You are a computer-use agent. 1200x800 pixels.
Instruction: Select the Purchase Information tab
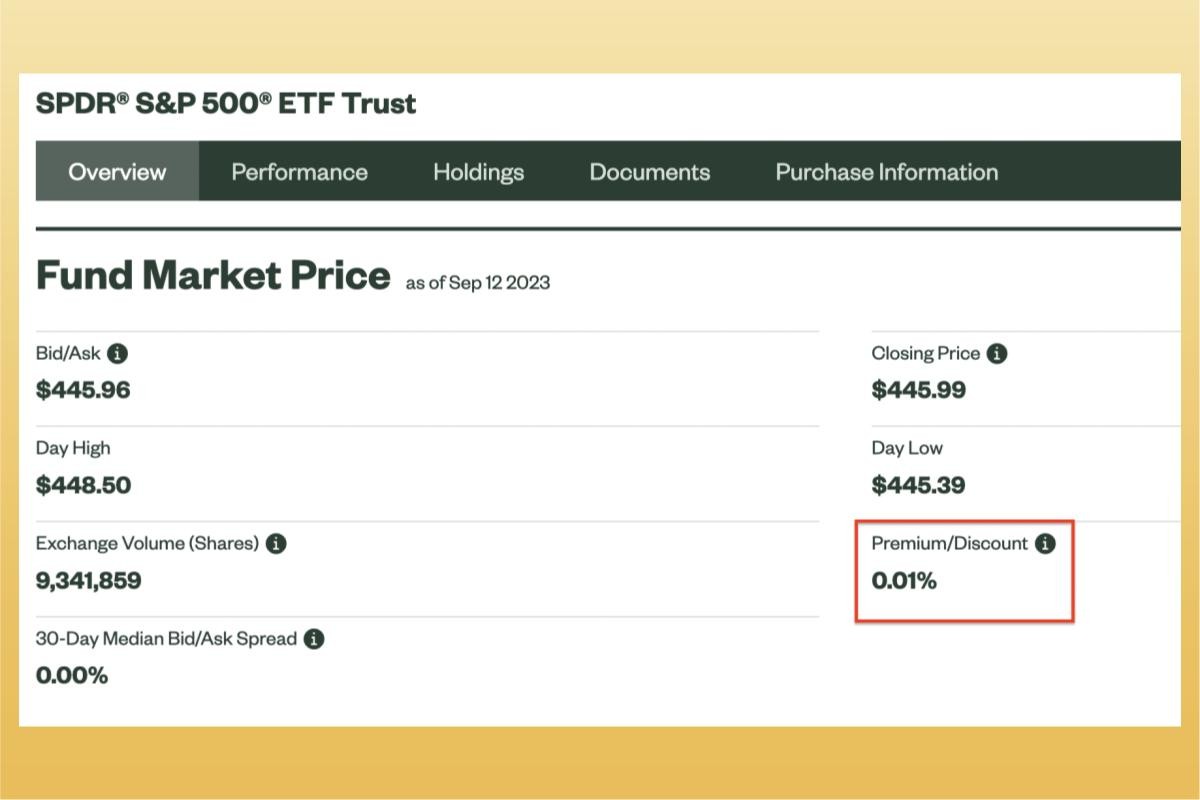(x=885, y=171)
